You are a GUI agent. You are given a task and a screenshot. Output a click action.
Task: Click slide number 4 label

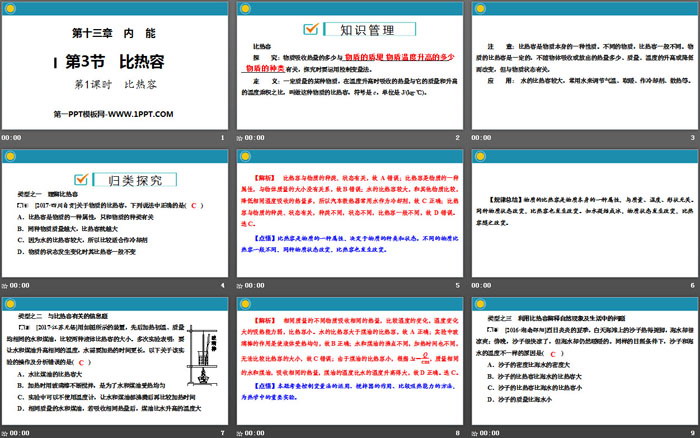pyautogui.click(x=223, y=285)
